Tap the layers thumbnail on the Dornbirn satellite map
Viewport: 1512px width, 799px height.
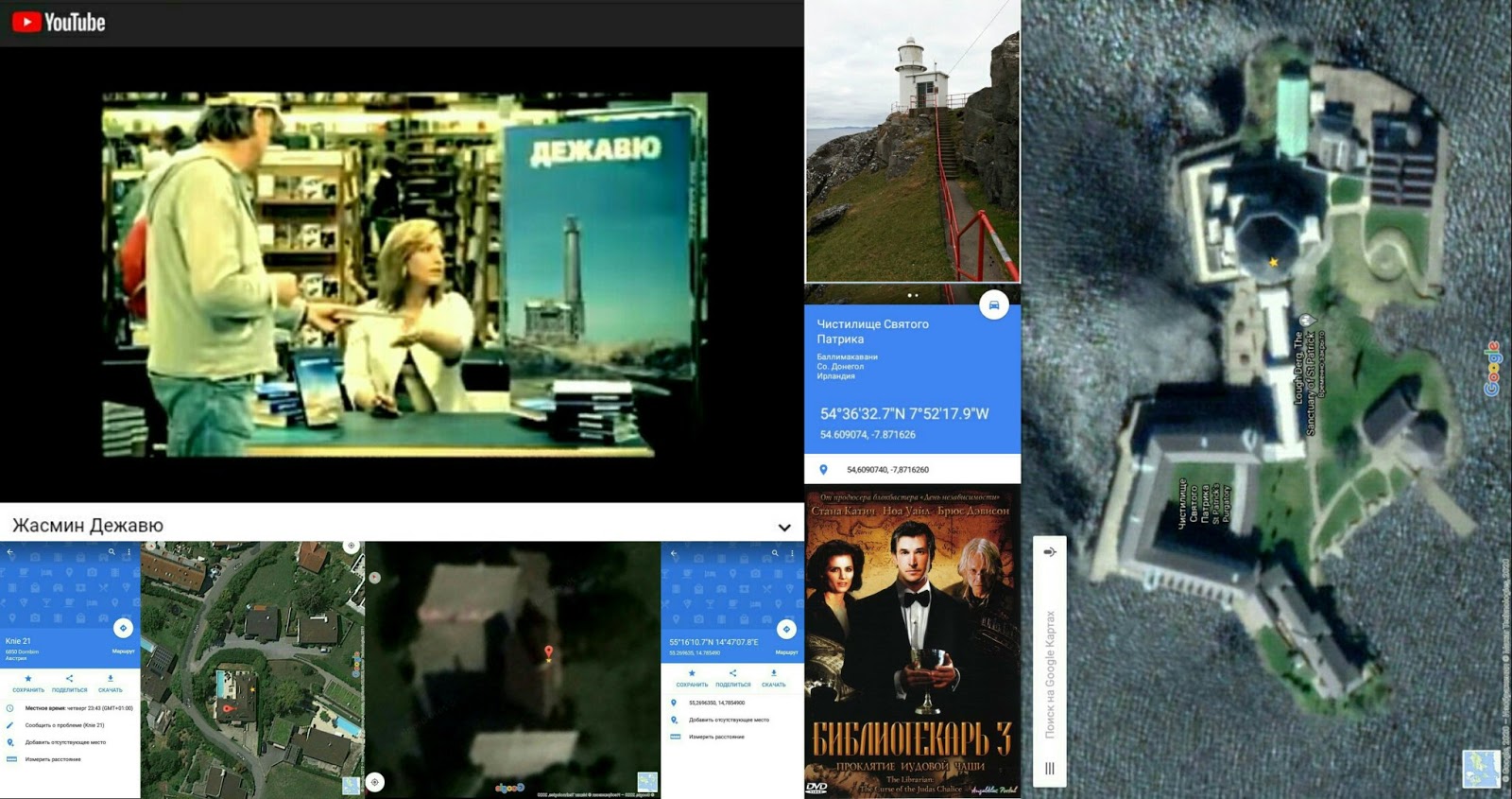(351, 784)
